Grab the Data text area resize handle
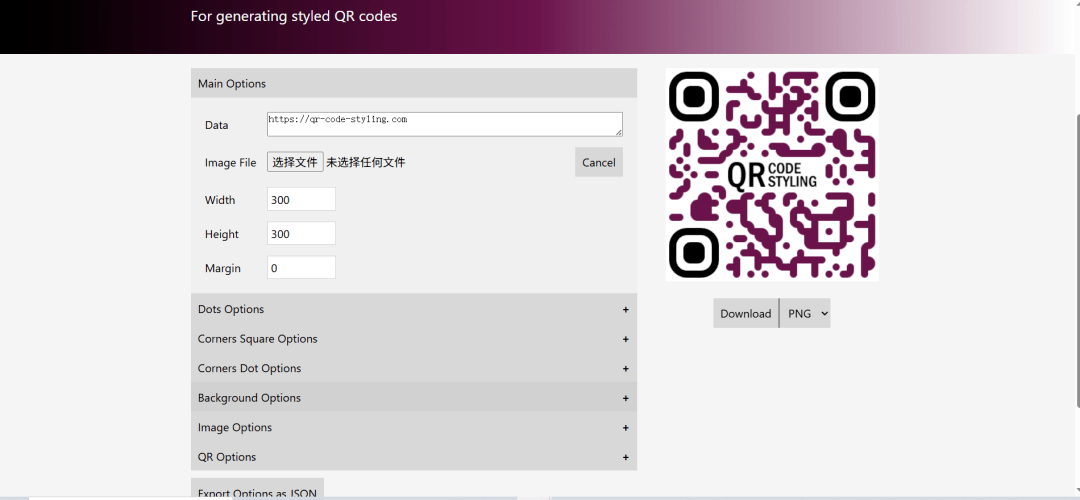The height and width of the screenshot is (500, 1080). (x=618, y=132)
